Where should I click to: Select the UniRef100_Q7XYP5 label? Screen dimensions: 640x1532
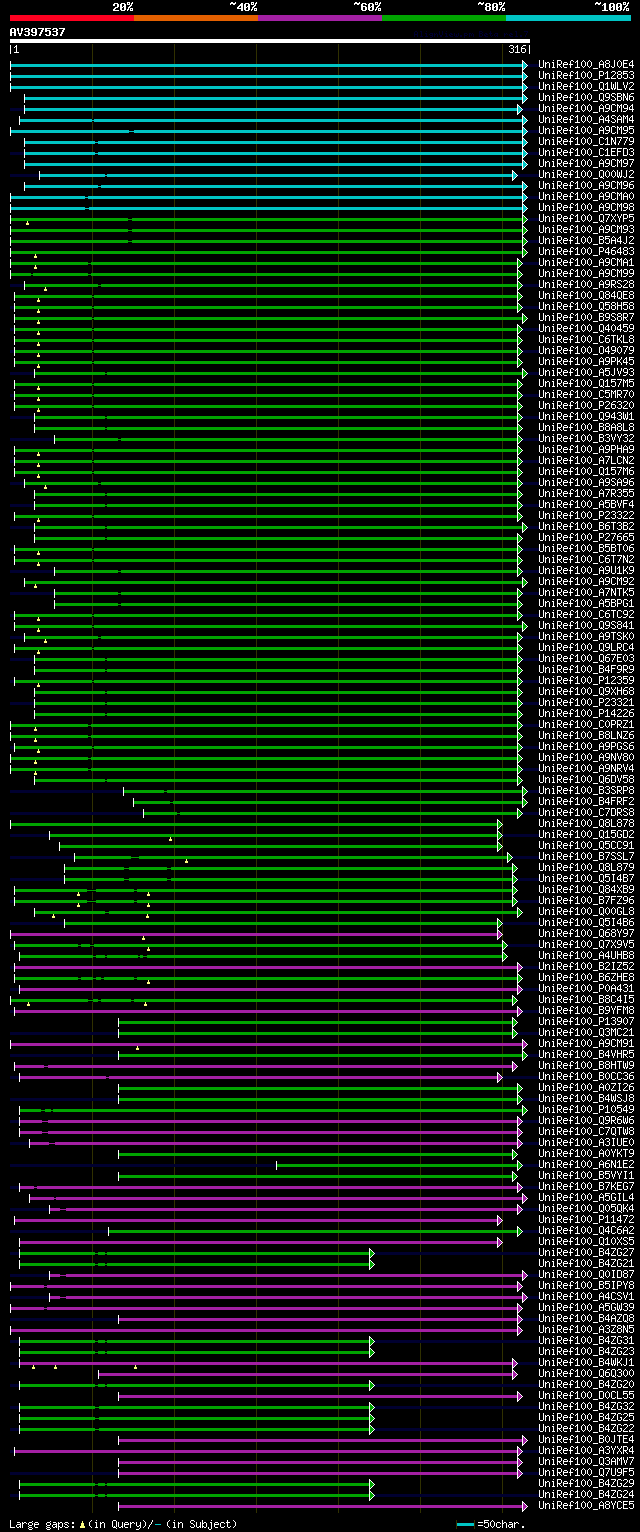586,218
